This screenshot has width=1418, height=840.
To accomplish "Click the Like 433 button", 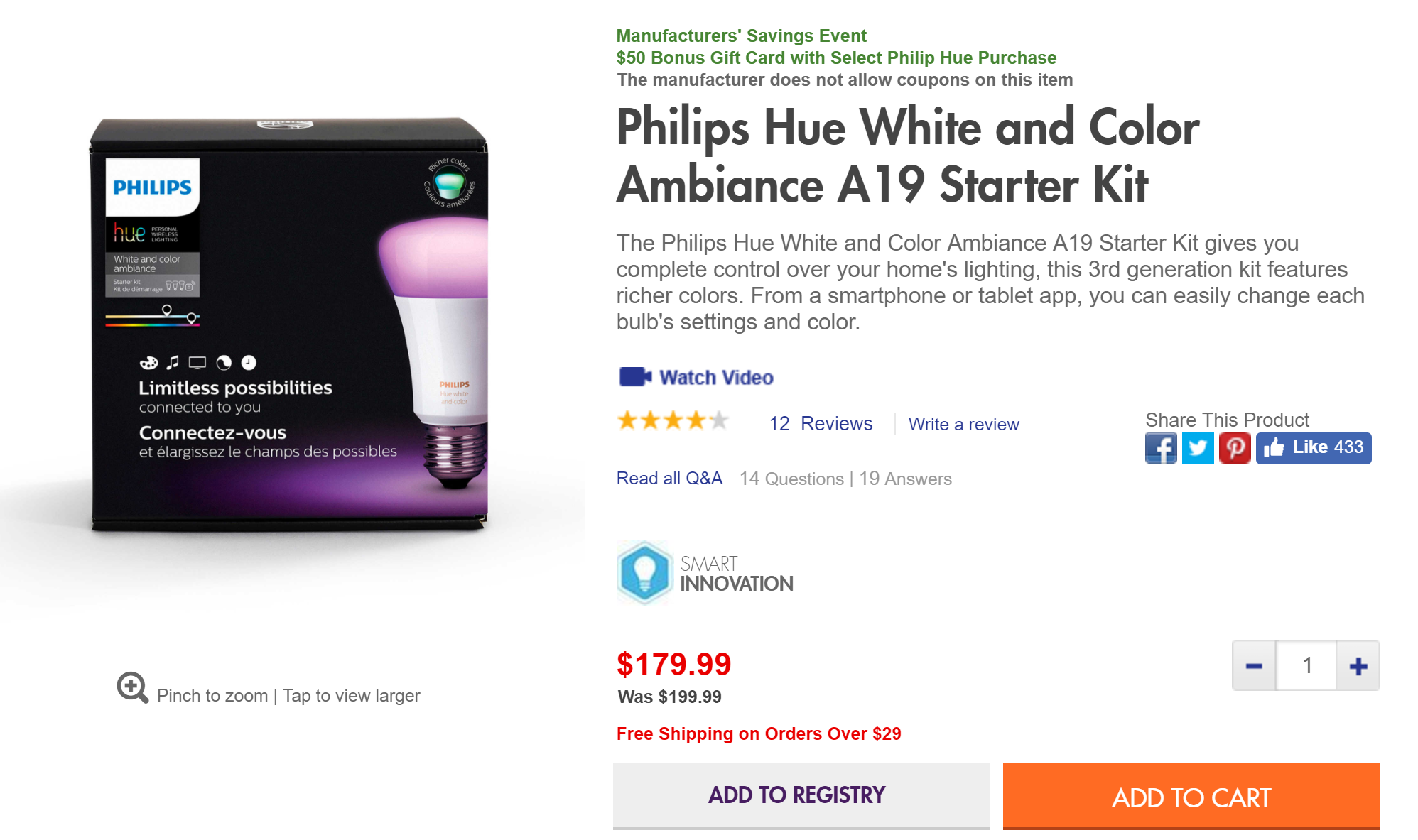I will (1314, 448).
